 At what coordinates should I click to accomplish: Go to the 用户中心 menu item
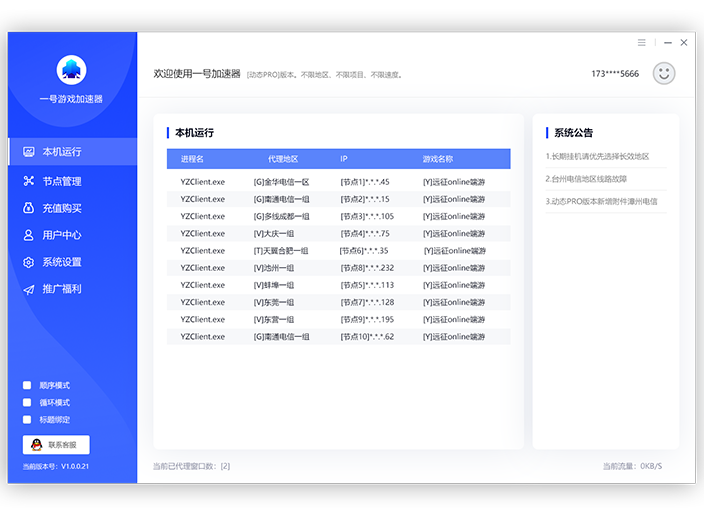[61, 235]
